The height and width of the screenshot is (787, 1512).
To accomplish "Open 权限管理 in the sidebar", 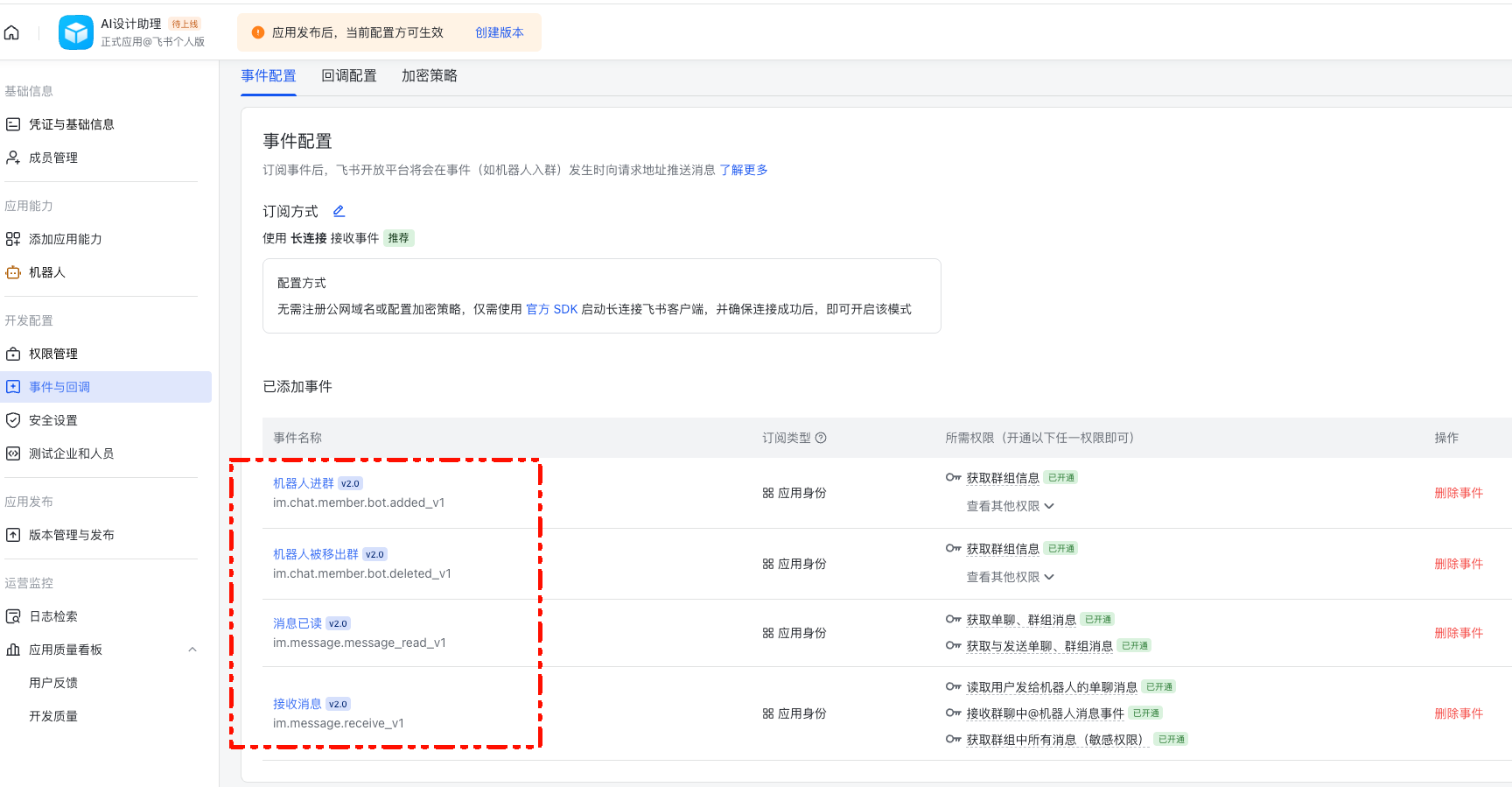I will [x=53, y=354].
